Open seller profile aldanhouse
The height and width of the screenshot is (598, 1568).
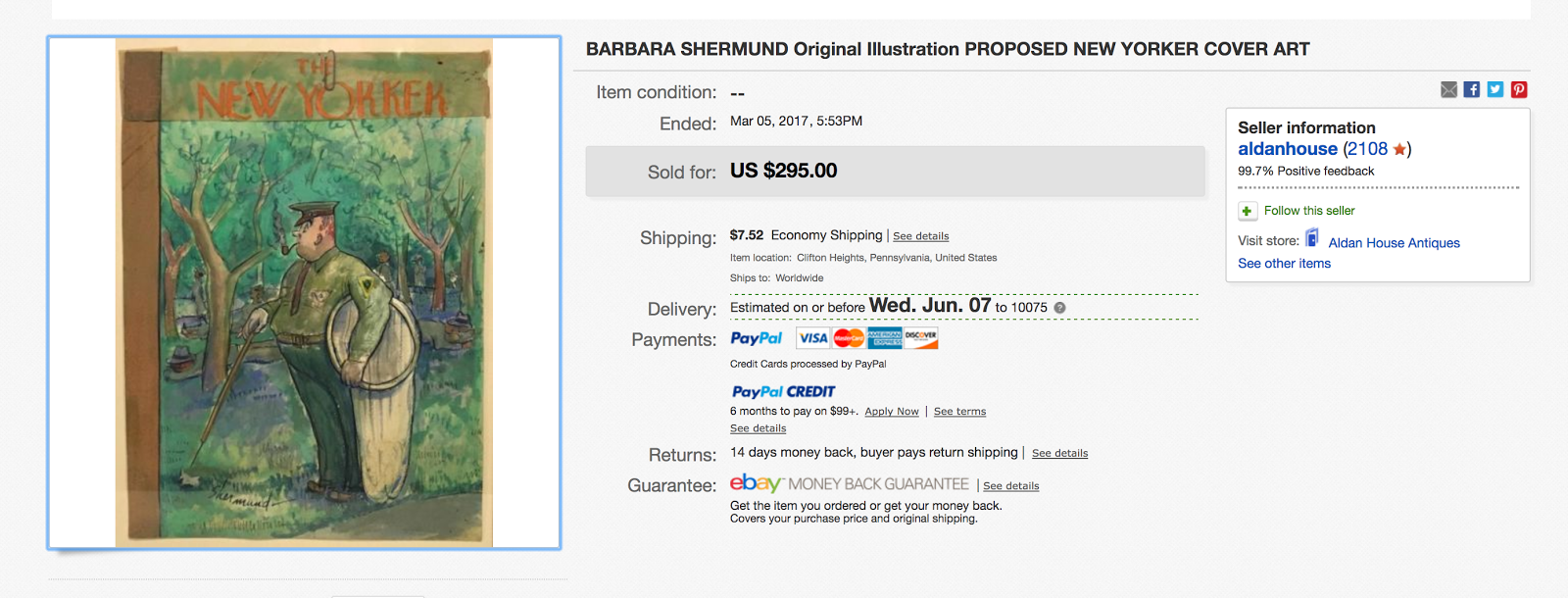pos(1288,149)
